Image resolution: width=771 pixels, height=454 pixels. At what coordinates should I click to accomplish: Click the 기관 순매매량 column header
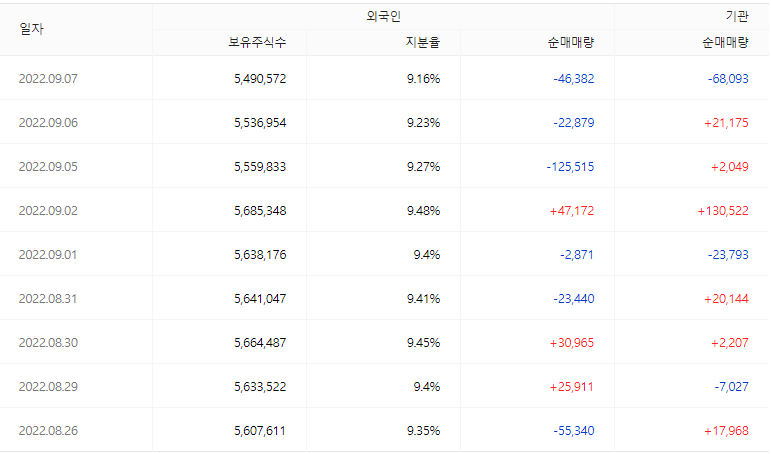(x=725, y=42)
